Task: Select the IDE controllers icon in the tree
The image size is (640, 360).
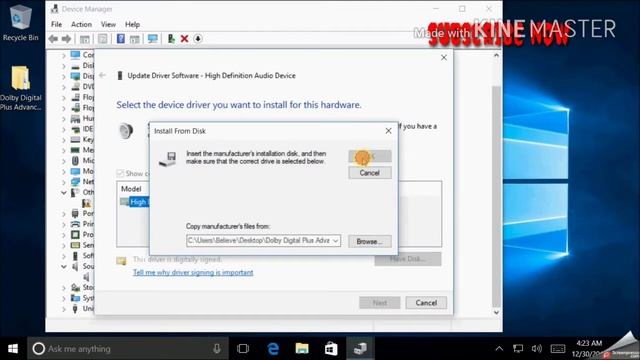Action: [76, 129]
